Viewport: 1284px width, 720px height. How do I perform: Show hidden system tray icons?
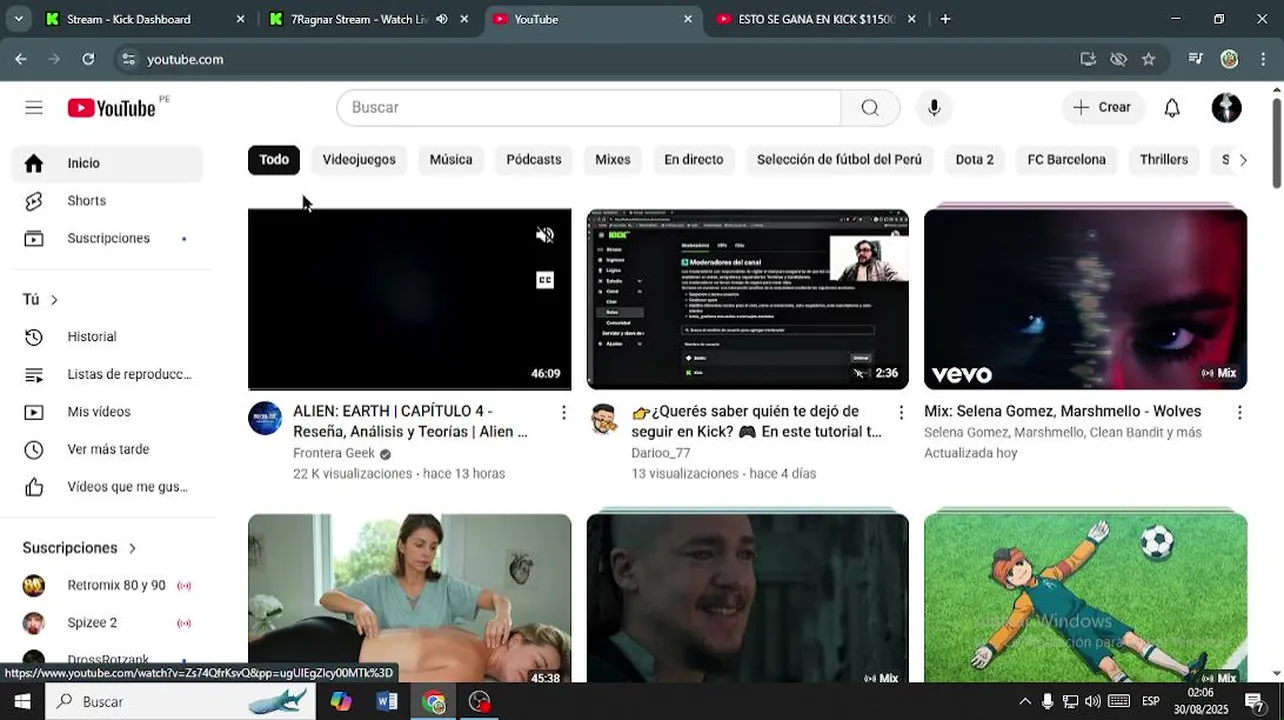point(1024,702)
